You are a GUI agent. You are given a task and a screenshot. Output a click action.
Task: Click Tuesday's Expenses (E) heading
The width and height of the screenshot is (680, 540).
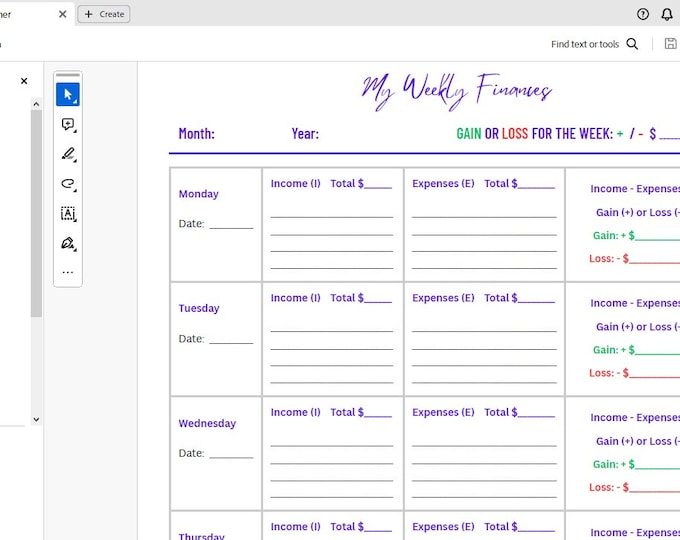pyautogui.click(x=443, y=298)
